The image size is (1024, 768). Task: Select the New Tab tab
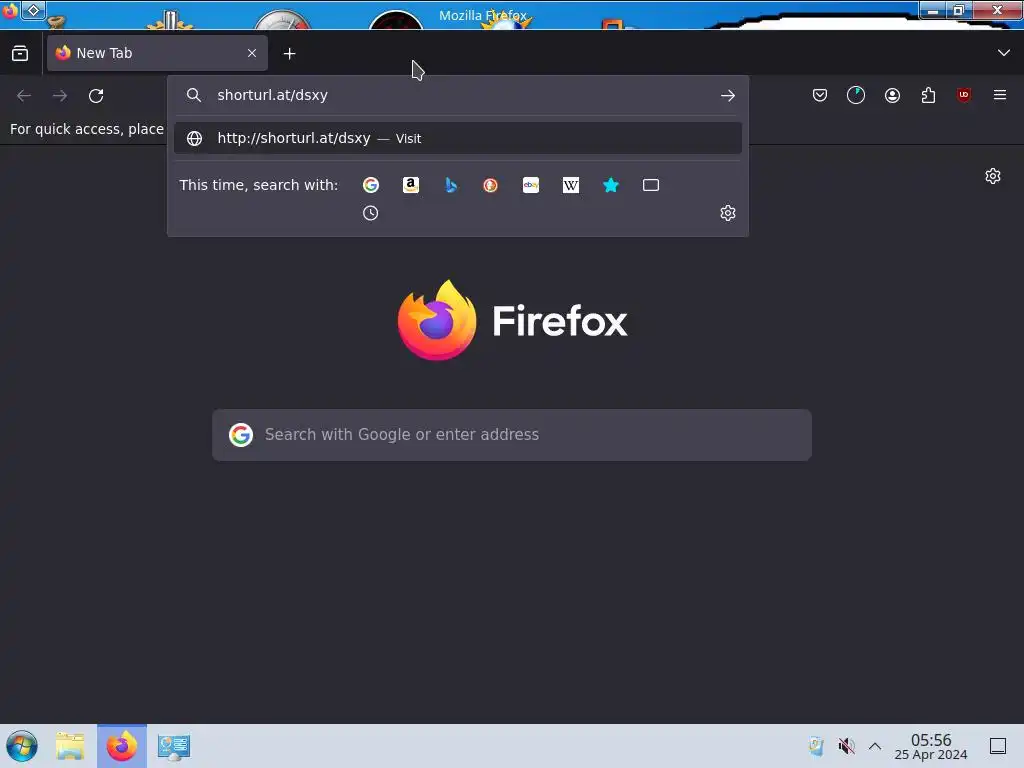pos(157,53)
